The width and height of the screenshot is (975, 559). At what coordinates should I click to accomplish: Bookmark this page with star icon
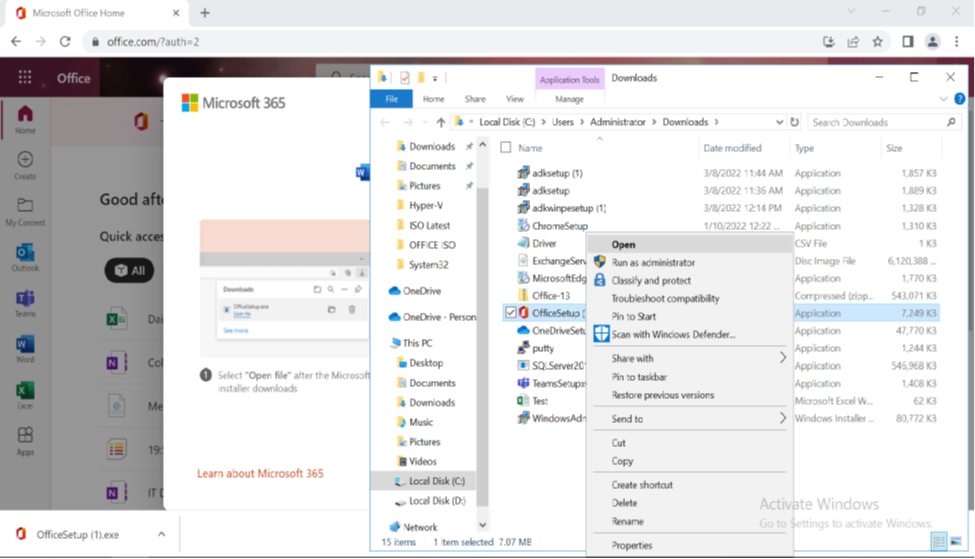(x=877, y=42)
